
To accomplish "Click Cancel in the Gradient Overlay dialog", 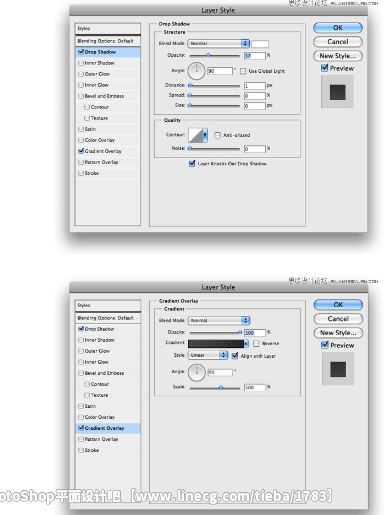I will (x=338, y=319).
